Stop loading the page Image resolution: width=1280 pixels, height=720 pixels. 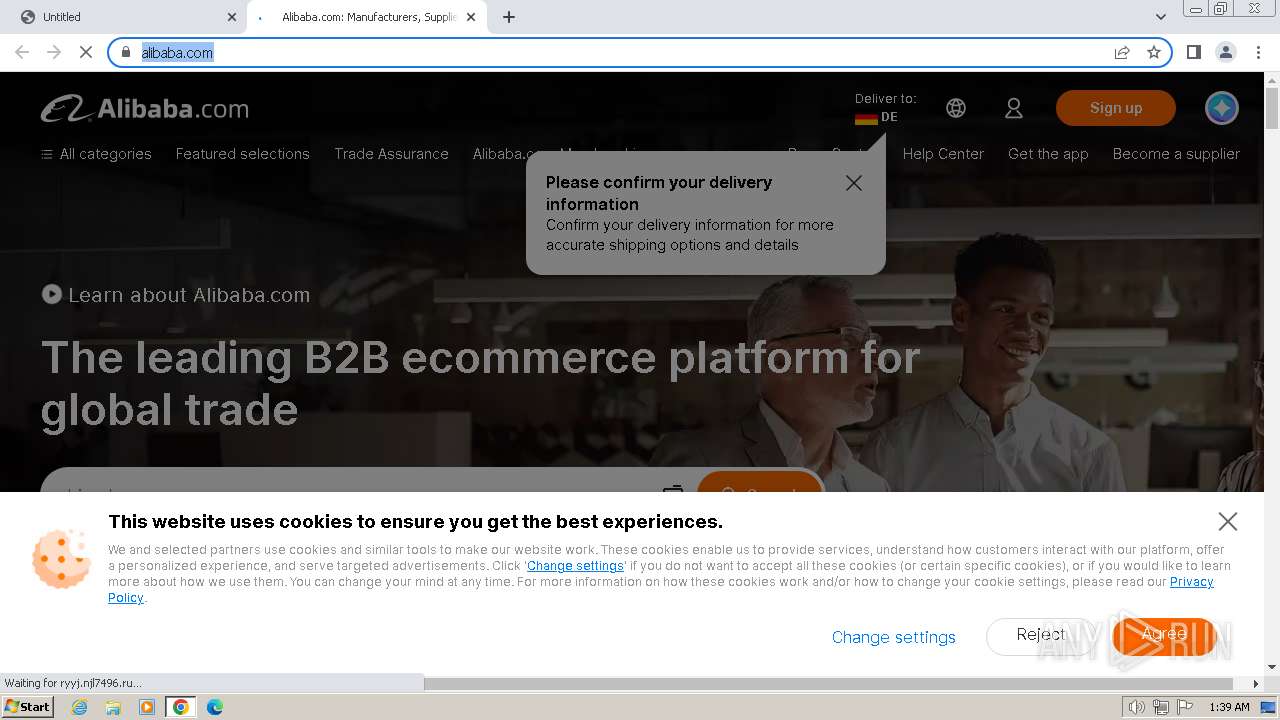click(x=86, y=53)
